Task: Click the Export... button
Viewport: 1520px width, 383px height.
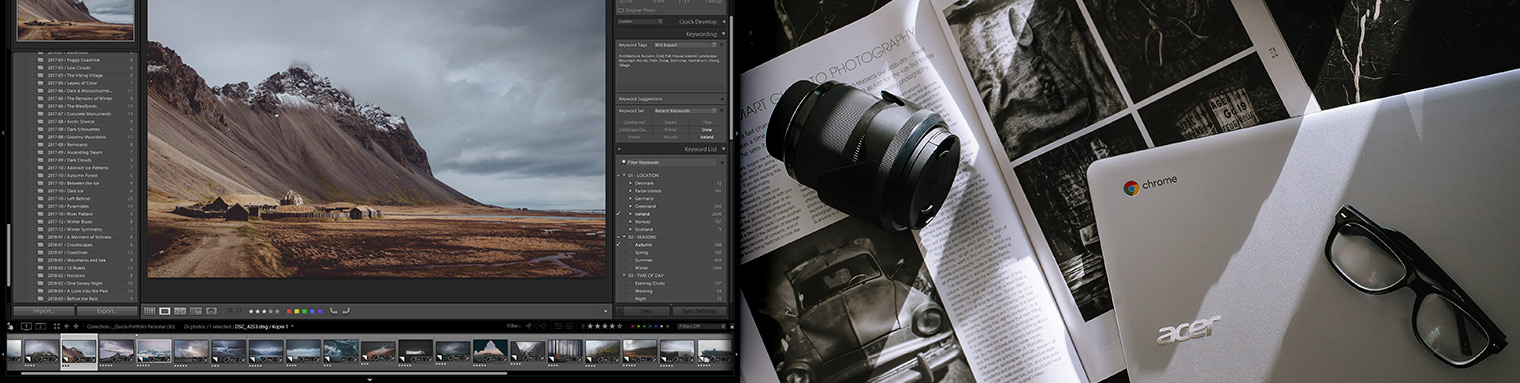Action: pyautogui.click(x=106, y=311)
